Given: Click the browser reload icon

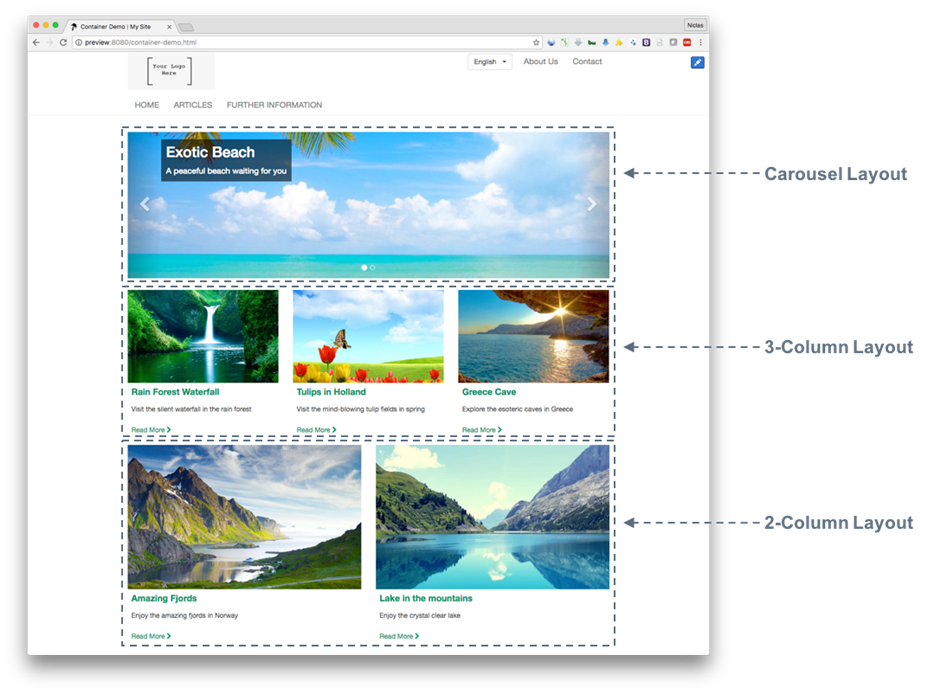Looking at the screenshot, I should click(x=63, y=43).
